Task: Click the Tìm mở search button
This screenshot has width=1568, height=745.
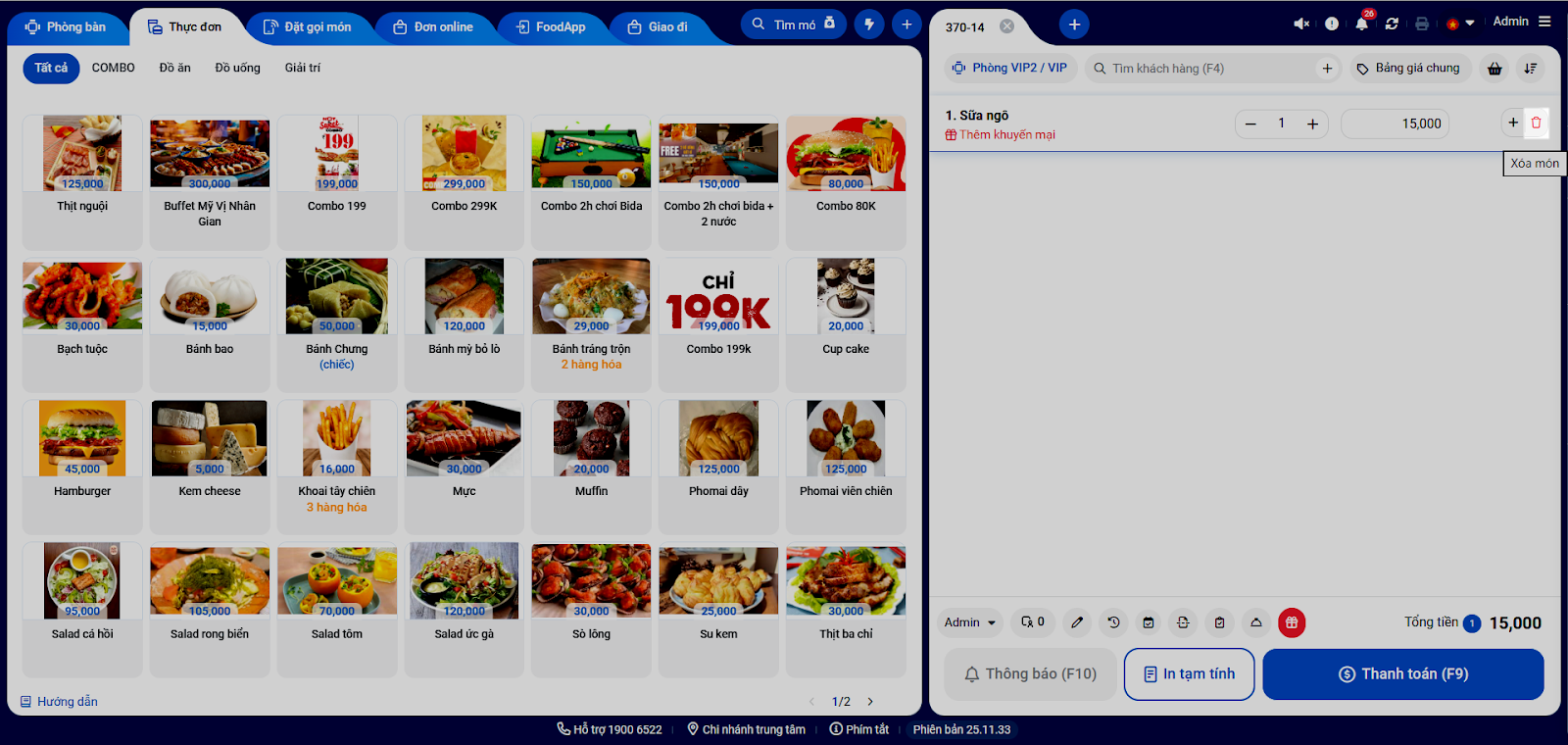Action: coord(794,25)
